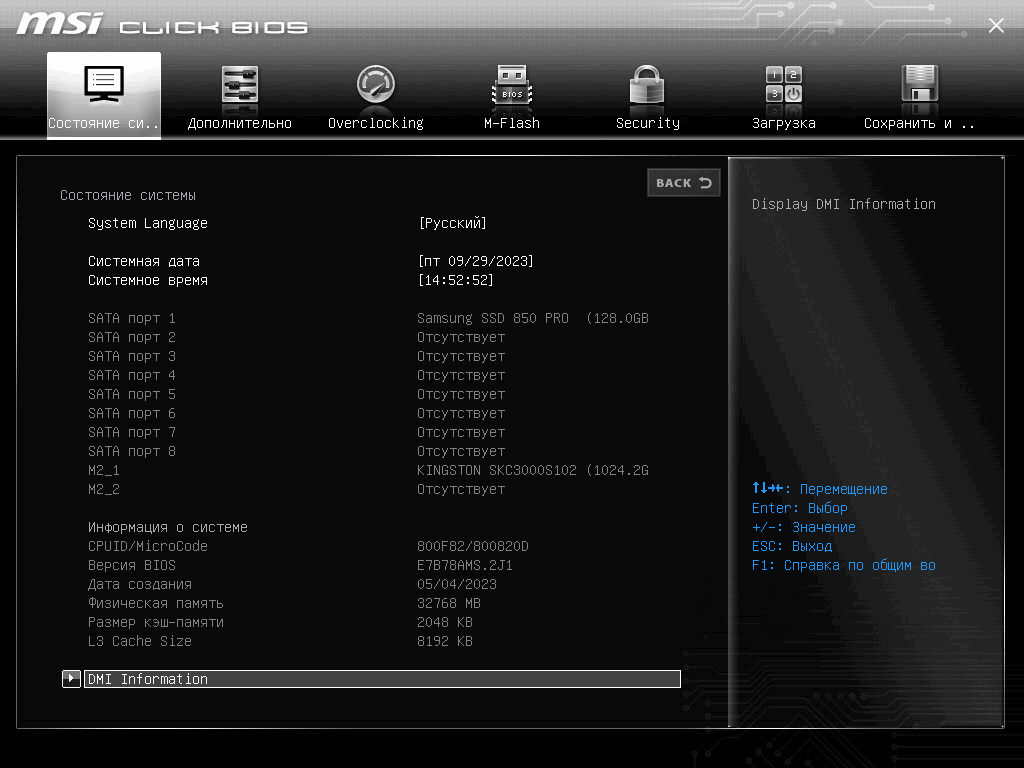Viewport: 1024px width, 768px height.
Task: Open the Состояние системы monitor icon tab
Action: 104,84
